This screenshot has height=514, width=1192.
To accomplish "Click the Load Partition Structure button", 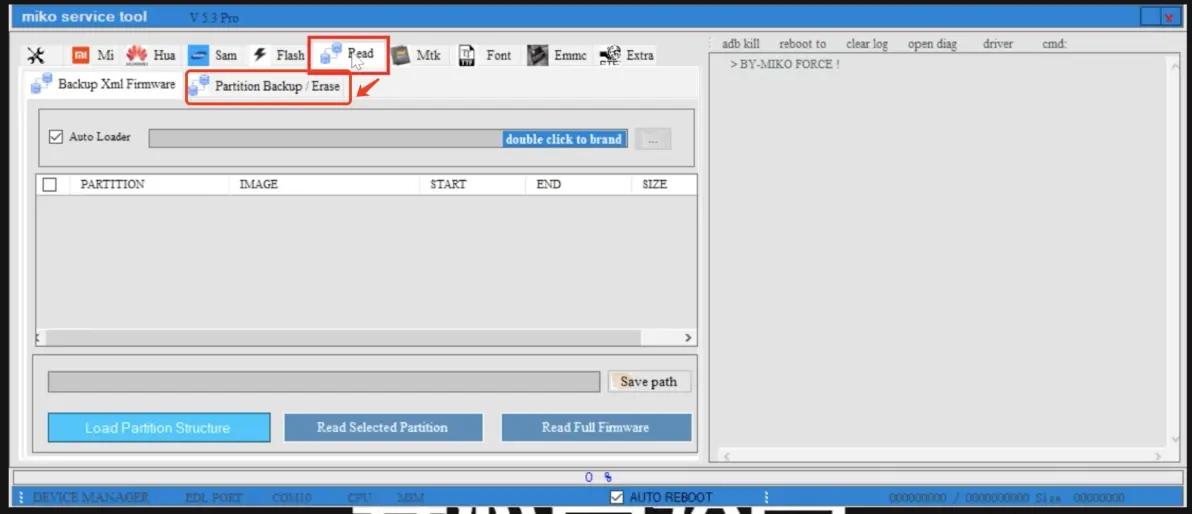I will (158, 428).
